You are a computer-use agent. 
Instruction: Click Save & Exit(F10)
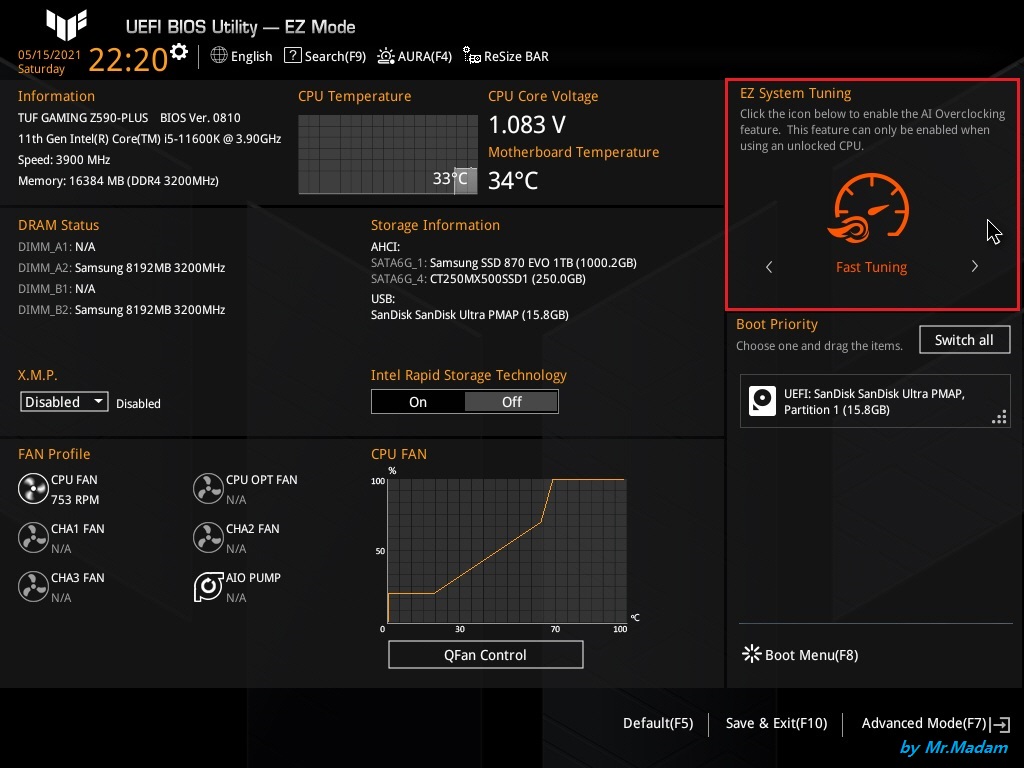[776, 724]
